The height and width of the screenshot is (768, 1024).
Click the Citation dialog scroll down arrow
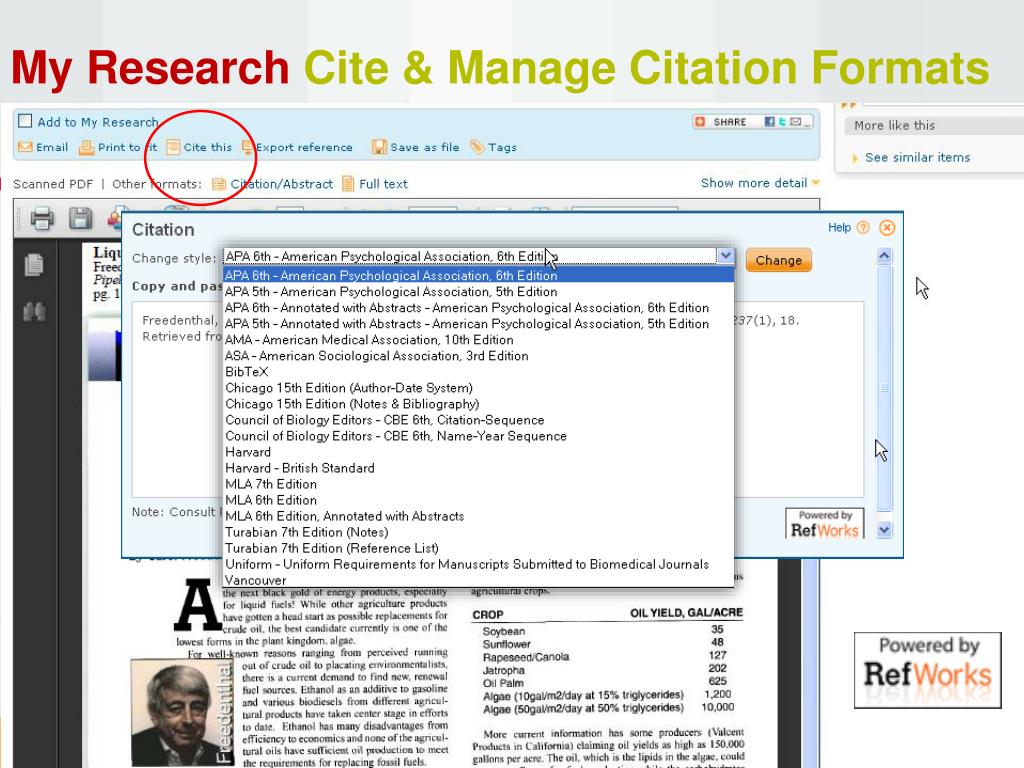click(x=884, y=530)
